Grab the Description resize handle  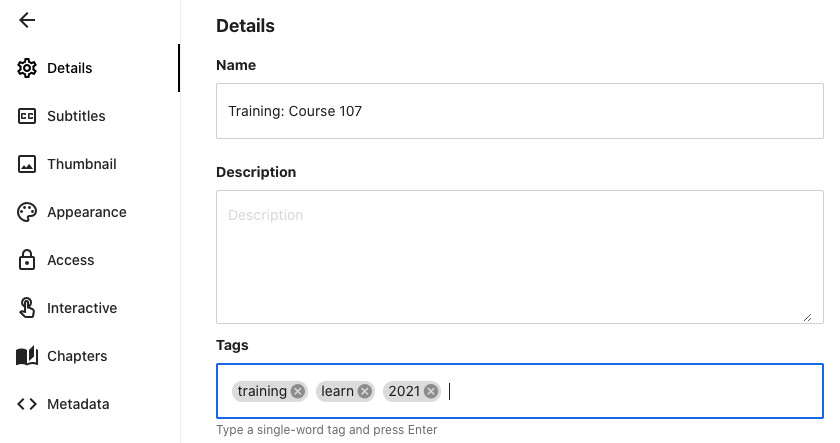807,317
